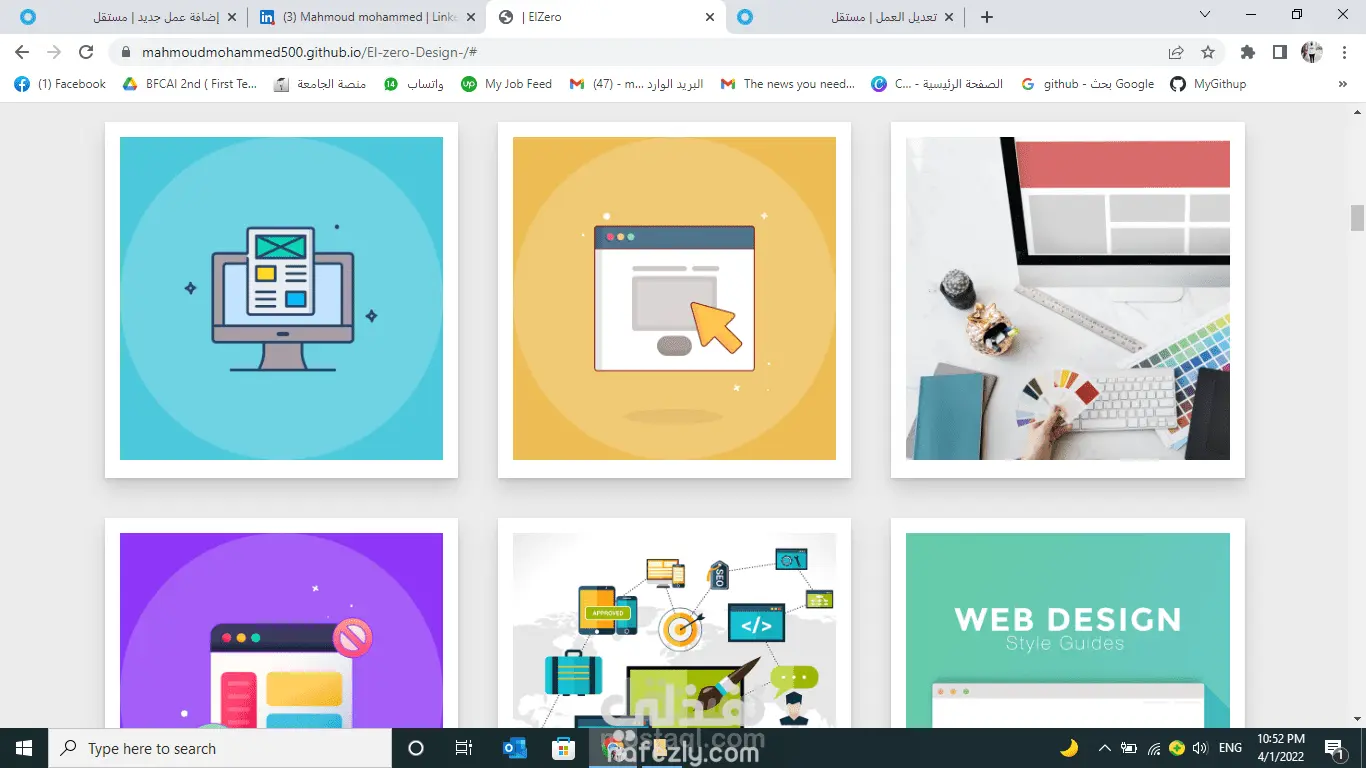
Task: Open the new tab plus button
Action: click(987, 17)
